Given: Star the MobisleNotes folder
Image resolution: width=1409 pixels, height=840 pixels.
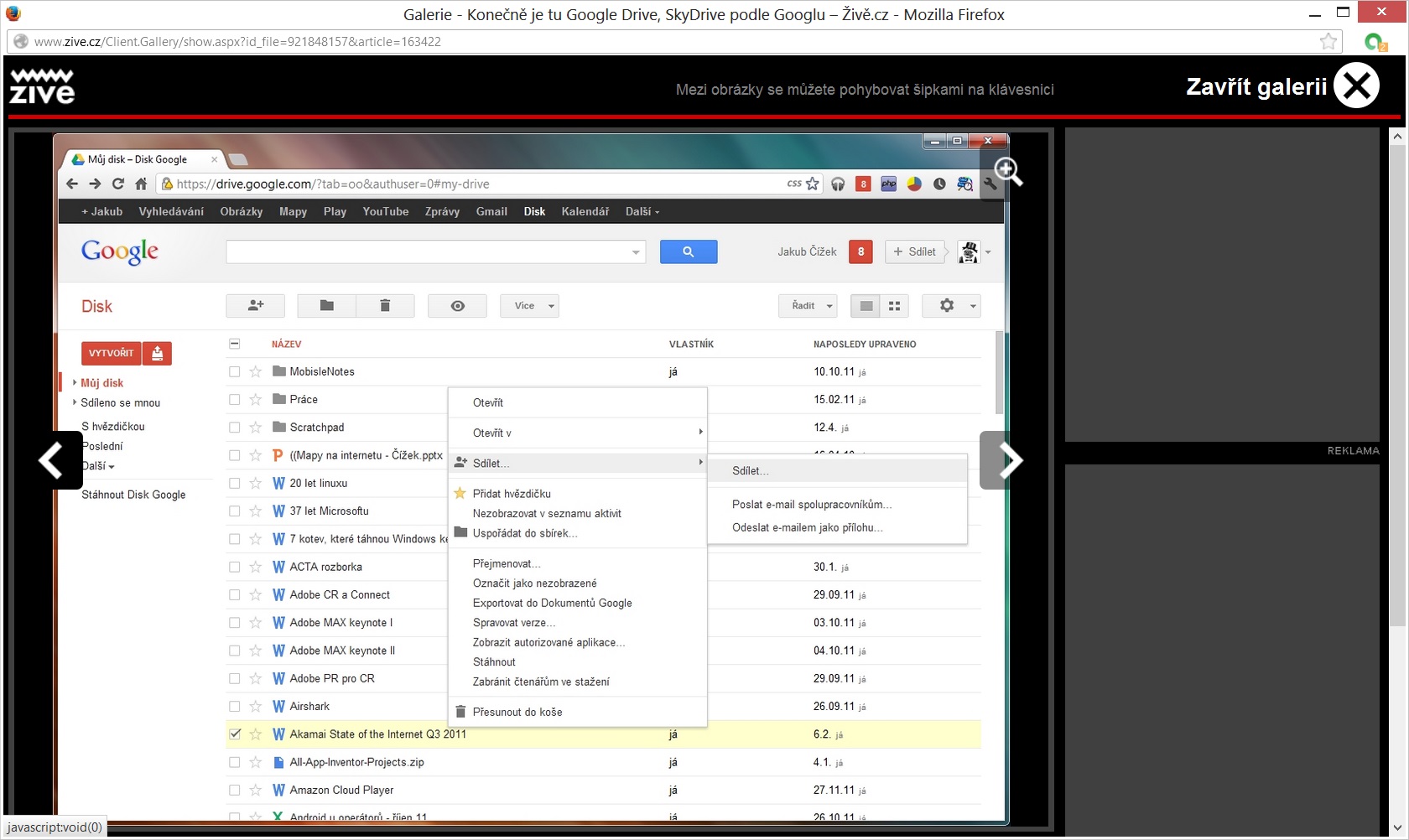Looking at the screenshot, I should 256,371.
